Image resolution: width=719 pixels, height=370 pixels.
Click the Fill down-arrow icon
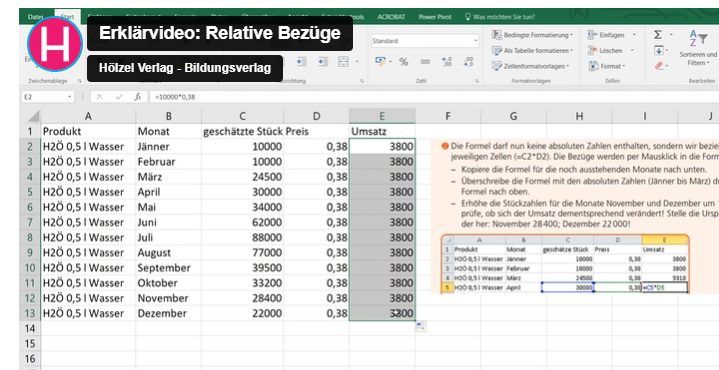[x=658, y=50]
